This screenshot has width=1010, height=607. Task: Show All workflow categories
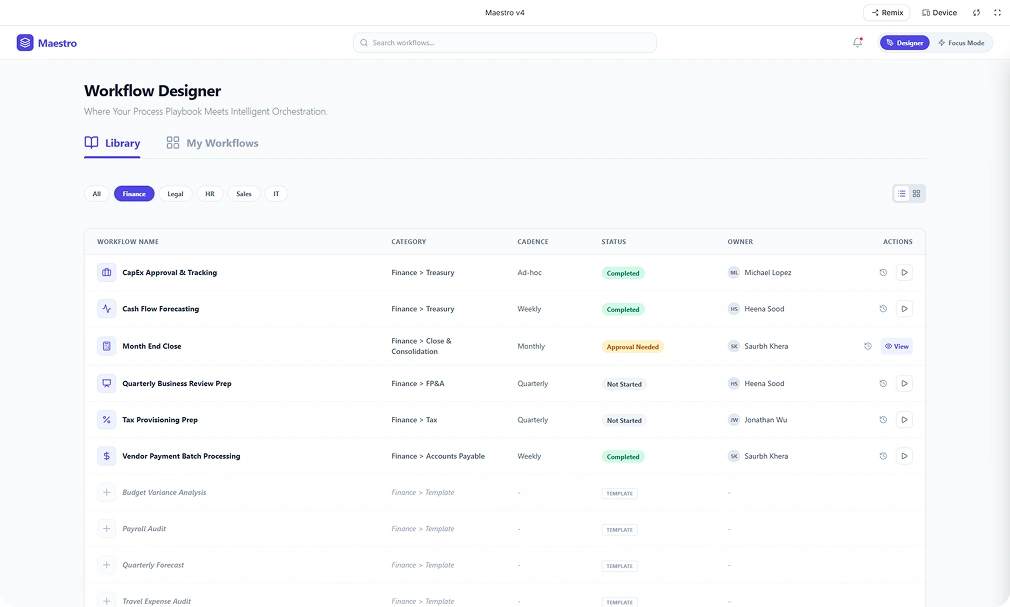click(97, 194)
